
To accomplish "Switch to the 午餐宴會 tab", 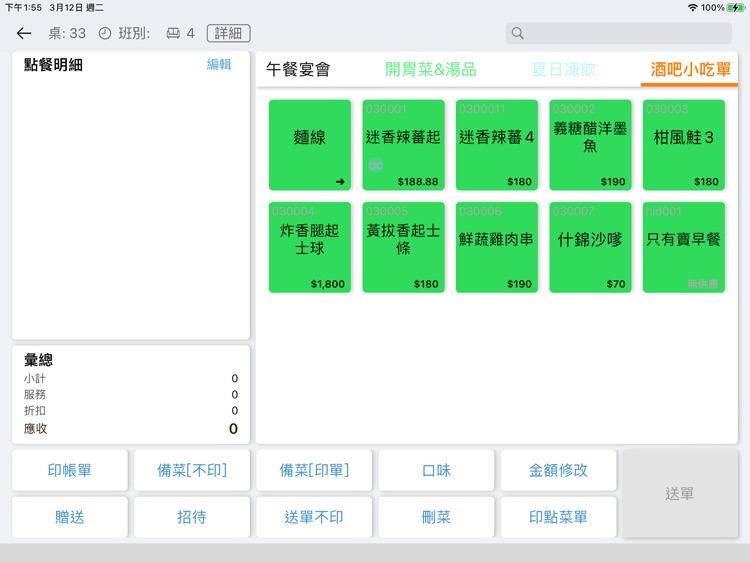I will pos(298,69).
